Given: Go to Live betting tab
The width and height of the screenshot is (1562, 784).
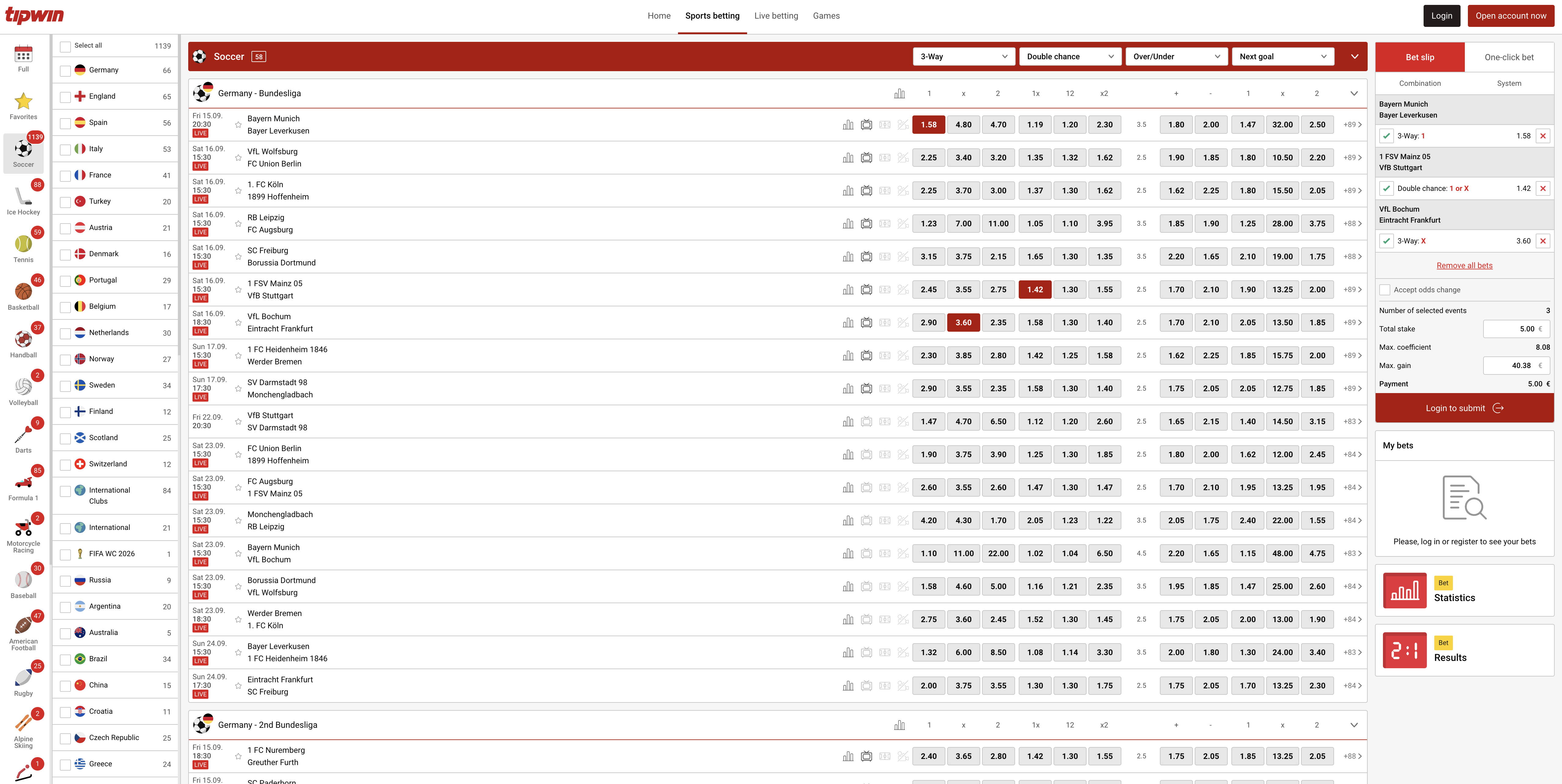Looking at the screenshot, I should point(776,16).
